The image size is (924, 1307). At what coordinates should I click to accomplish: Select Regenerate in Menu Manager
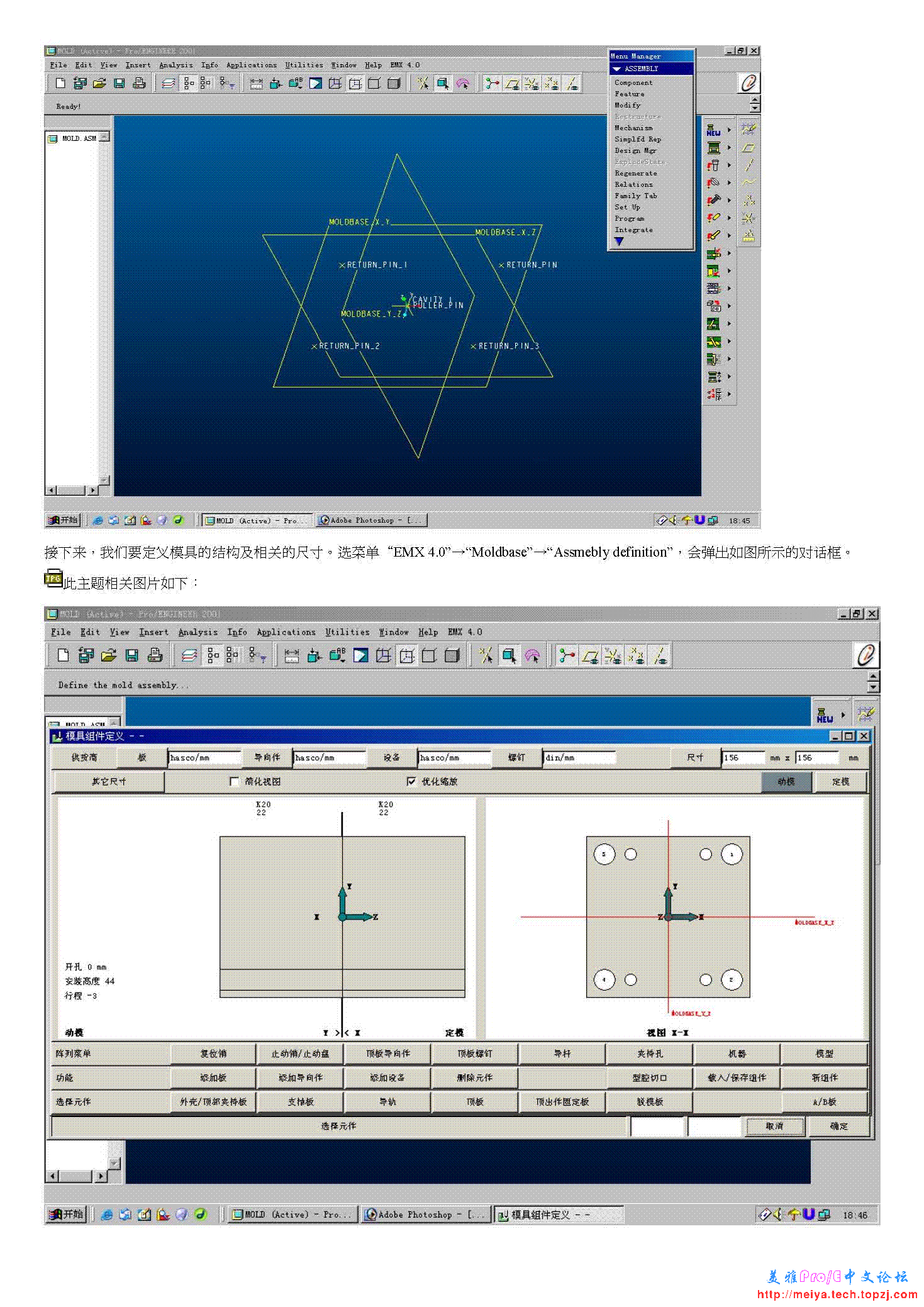[x=635, y=173]
